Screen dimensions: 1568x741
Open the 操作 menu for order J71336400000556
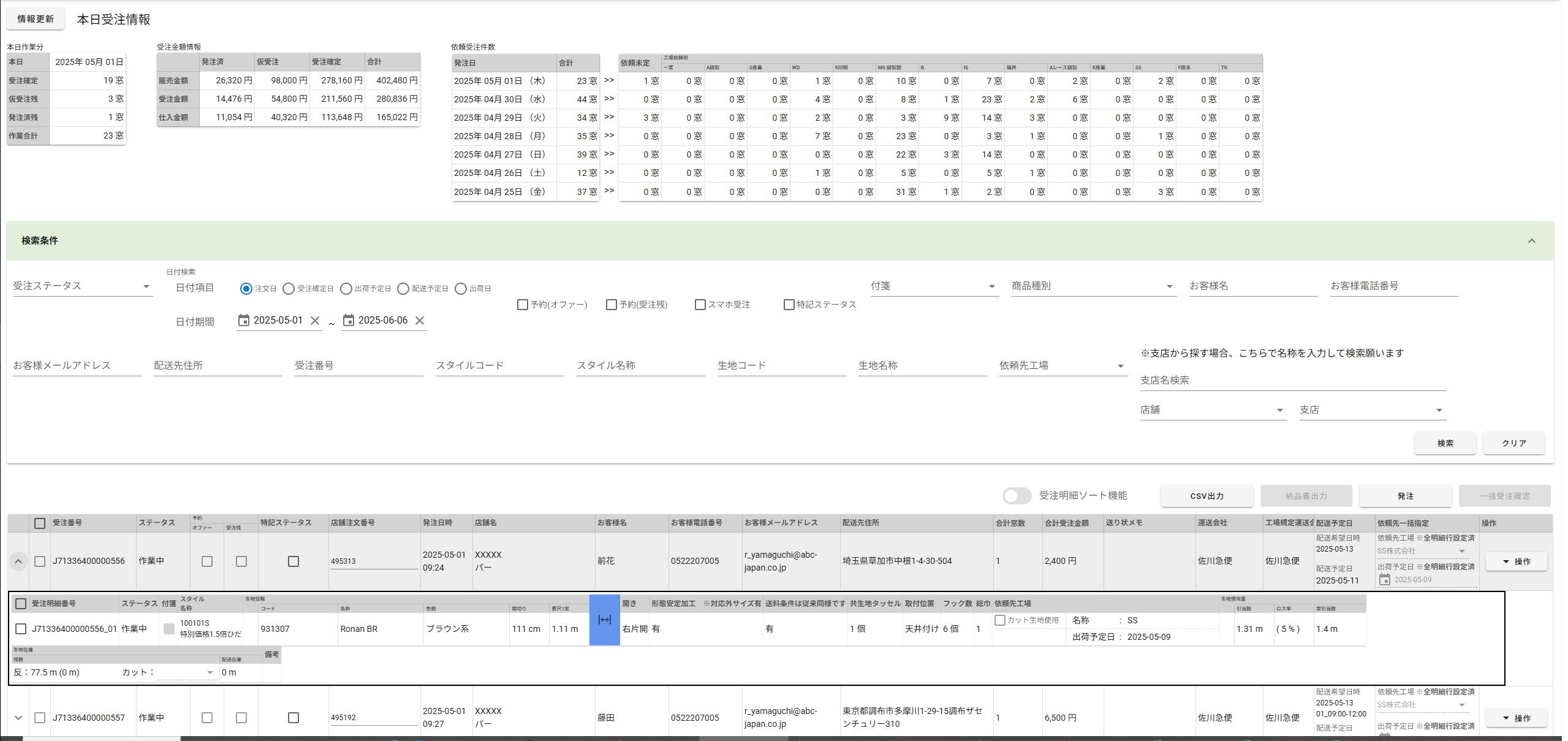click(x=1516, y=561)
